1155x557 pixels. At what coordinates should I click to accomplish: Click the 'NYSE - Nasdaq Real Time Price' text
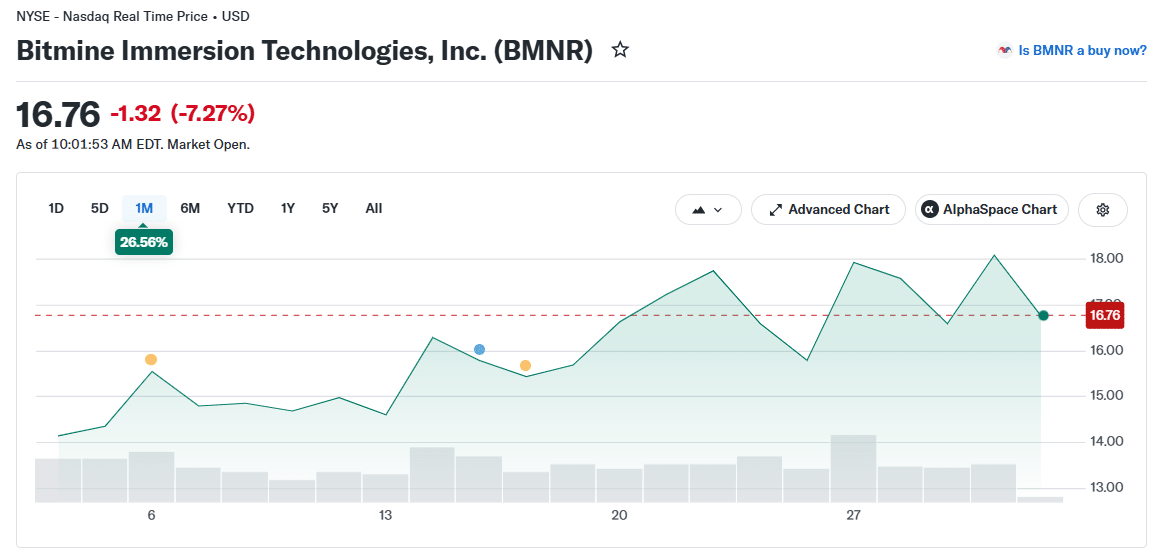(112, 15)
